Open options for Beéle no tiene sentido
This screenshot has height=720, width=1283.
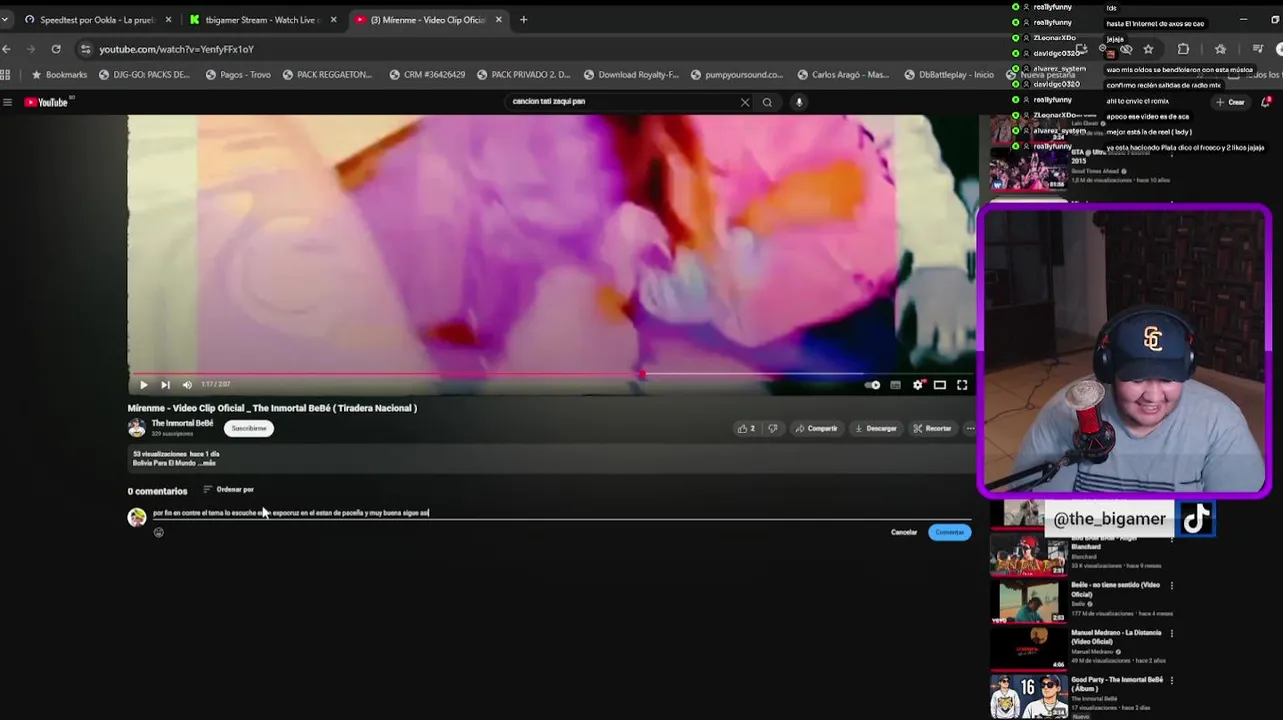(1171, 586)
